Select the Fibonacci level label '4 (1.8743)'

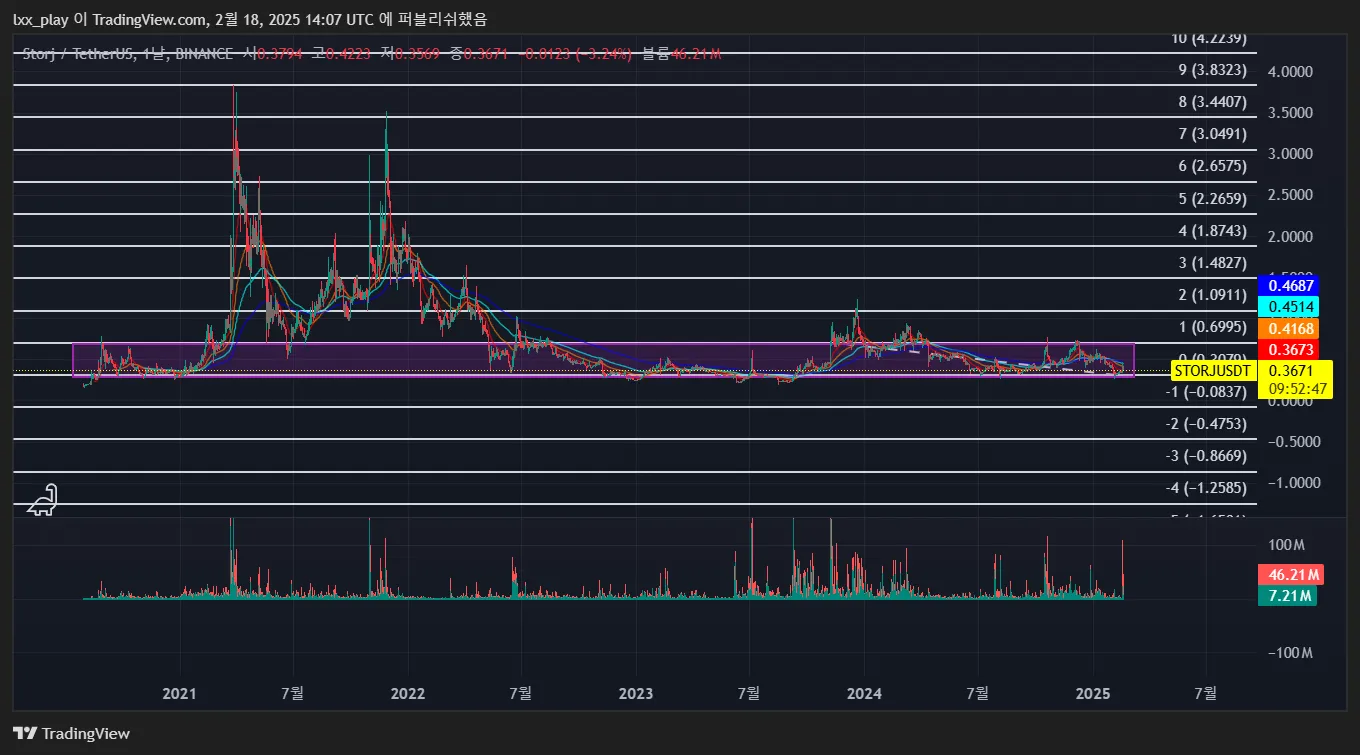click(x=1213, y=231)
